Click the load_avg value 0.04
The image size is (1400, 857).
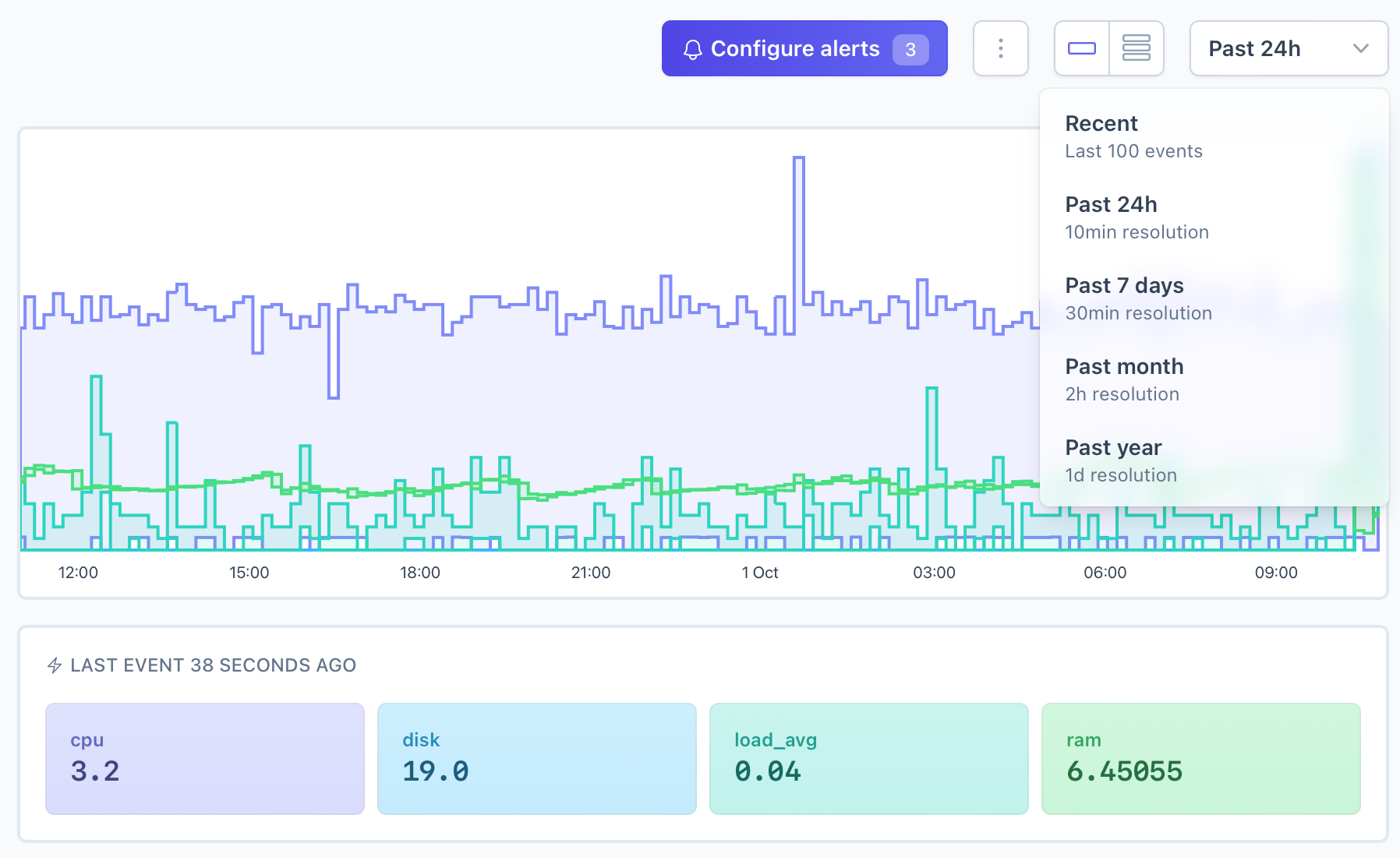click(x=768, y=771)
